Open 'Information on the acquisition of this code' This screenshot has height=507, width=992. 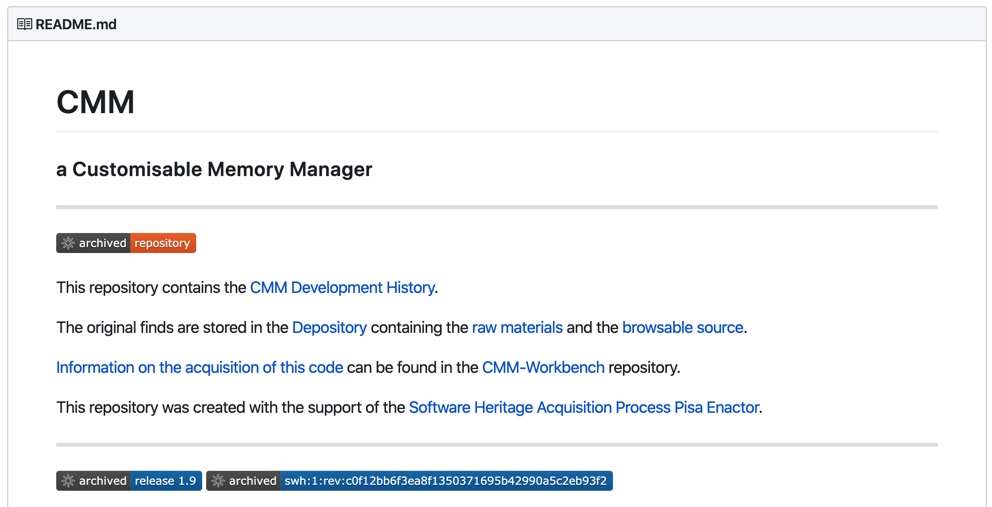pos(199,367)
